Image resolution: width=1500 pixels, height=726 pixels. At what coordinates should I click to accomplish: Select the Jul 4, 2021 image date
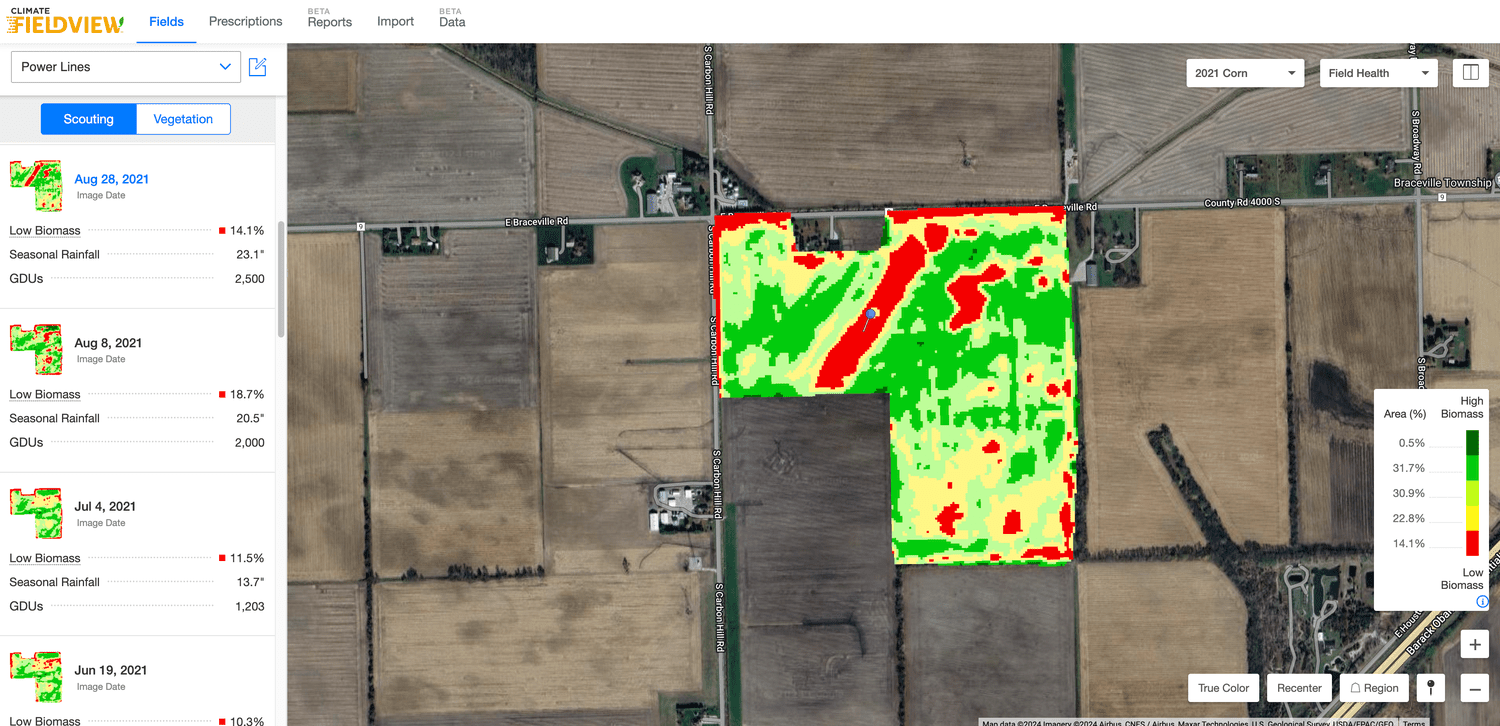coord(106,507)
